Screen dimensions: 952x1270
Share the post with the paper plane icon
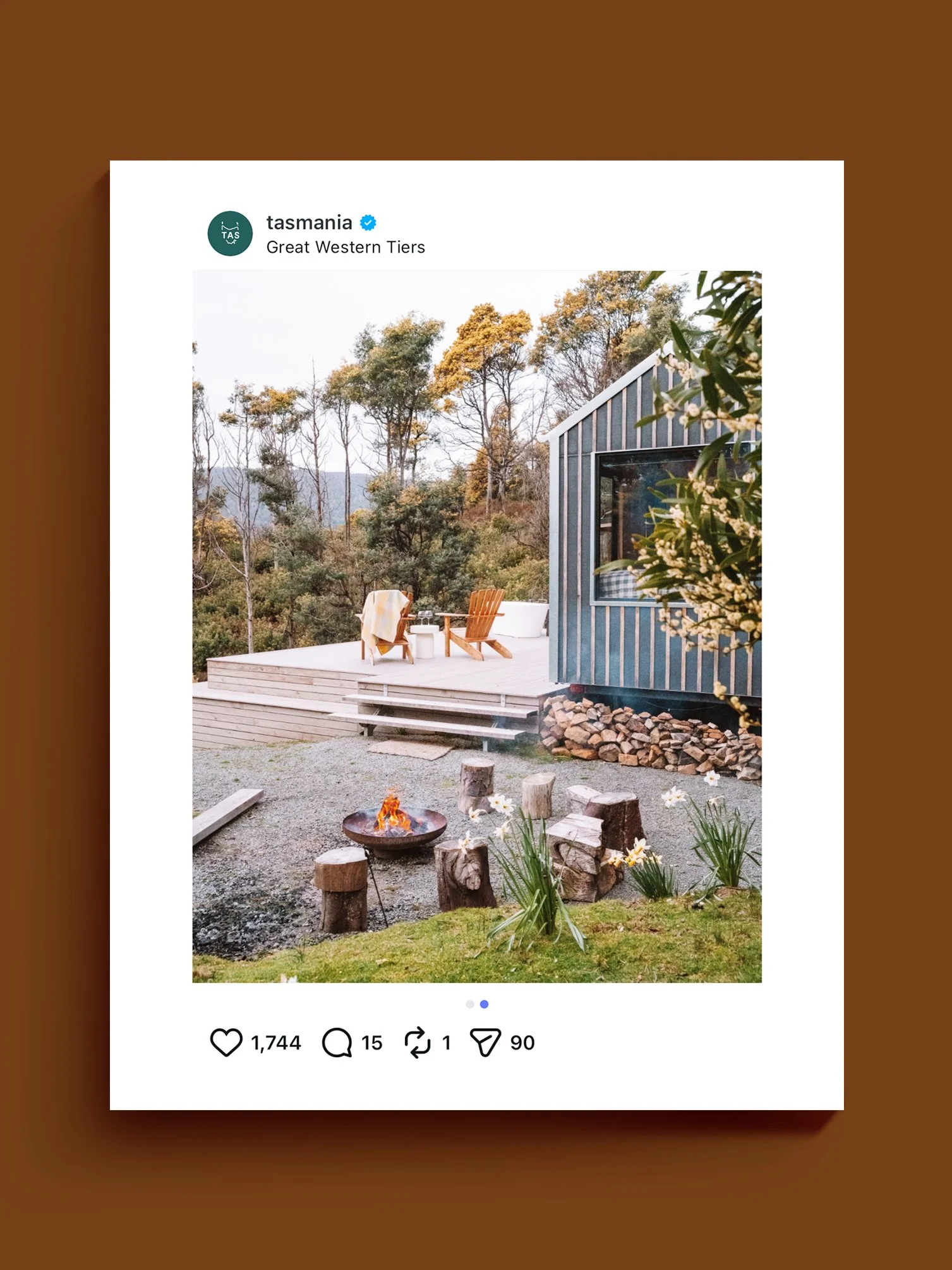tap(485, 1043)
